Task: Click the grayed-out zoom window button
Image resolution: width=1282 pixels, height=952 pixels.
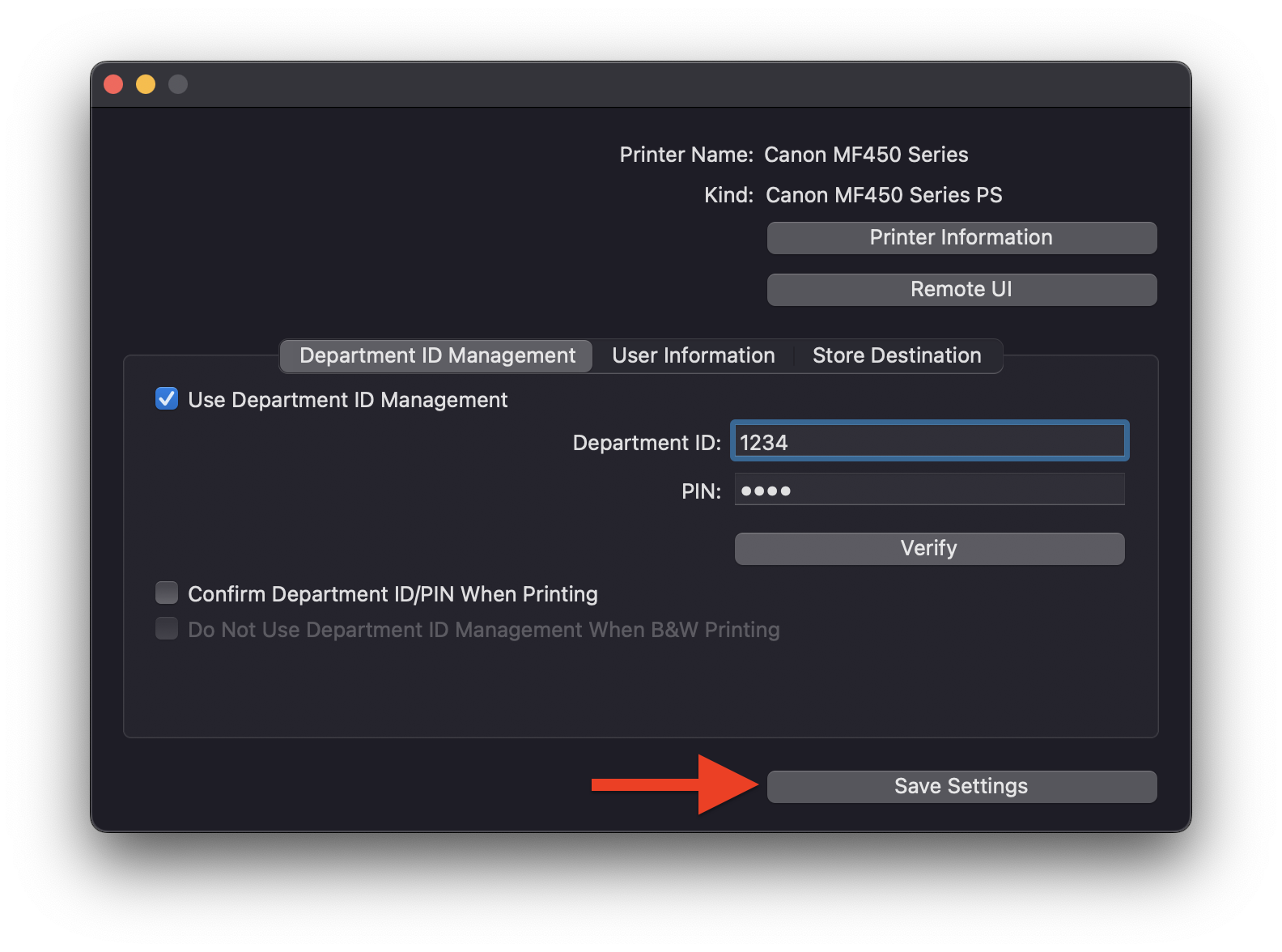Action: (178, 84)
